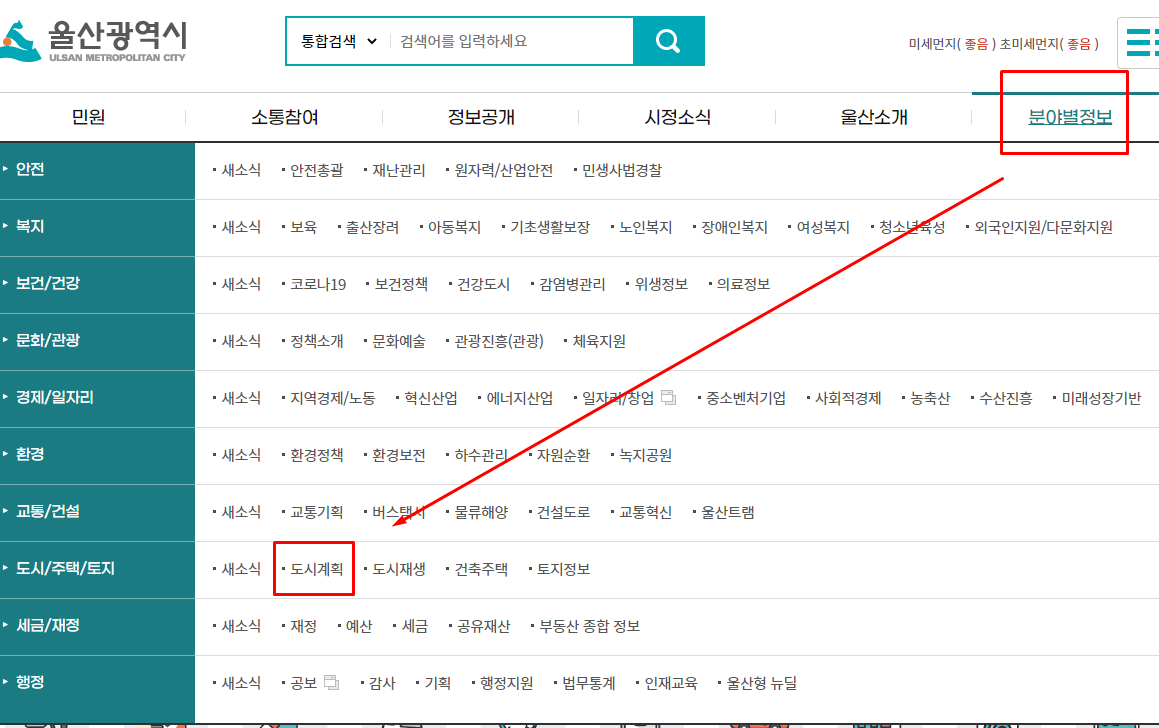Open the 중소벤처기업 link
Viewport: 1159px width, 728px height.
coord(746,398)
